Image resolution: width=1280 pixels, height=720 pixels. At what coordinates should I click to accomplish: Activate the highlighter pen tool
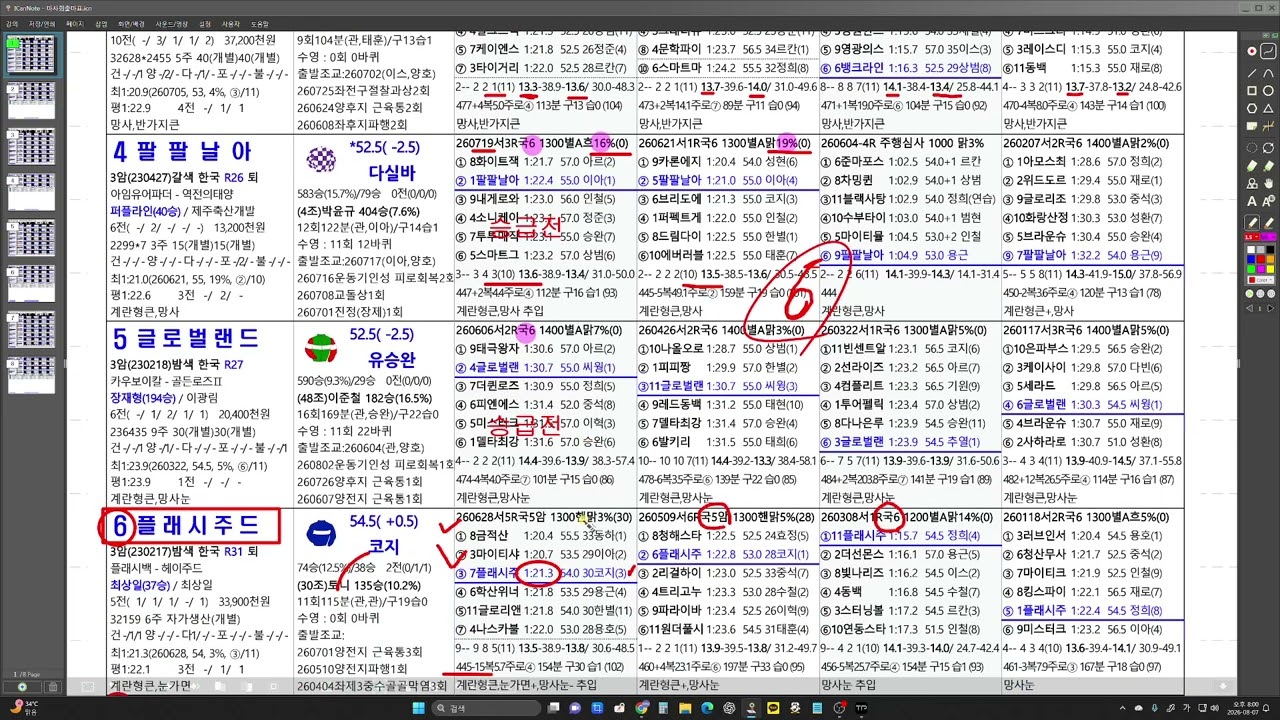[x=1268, y=222]
